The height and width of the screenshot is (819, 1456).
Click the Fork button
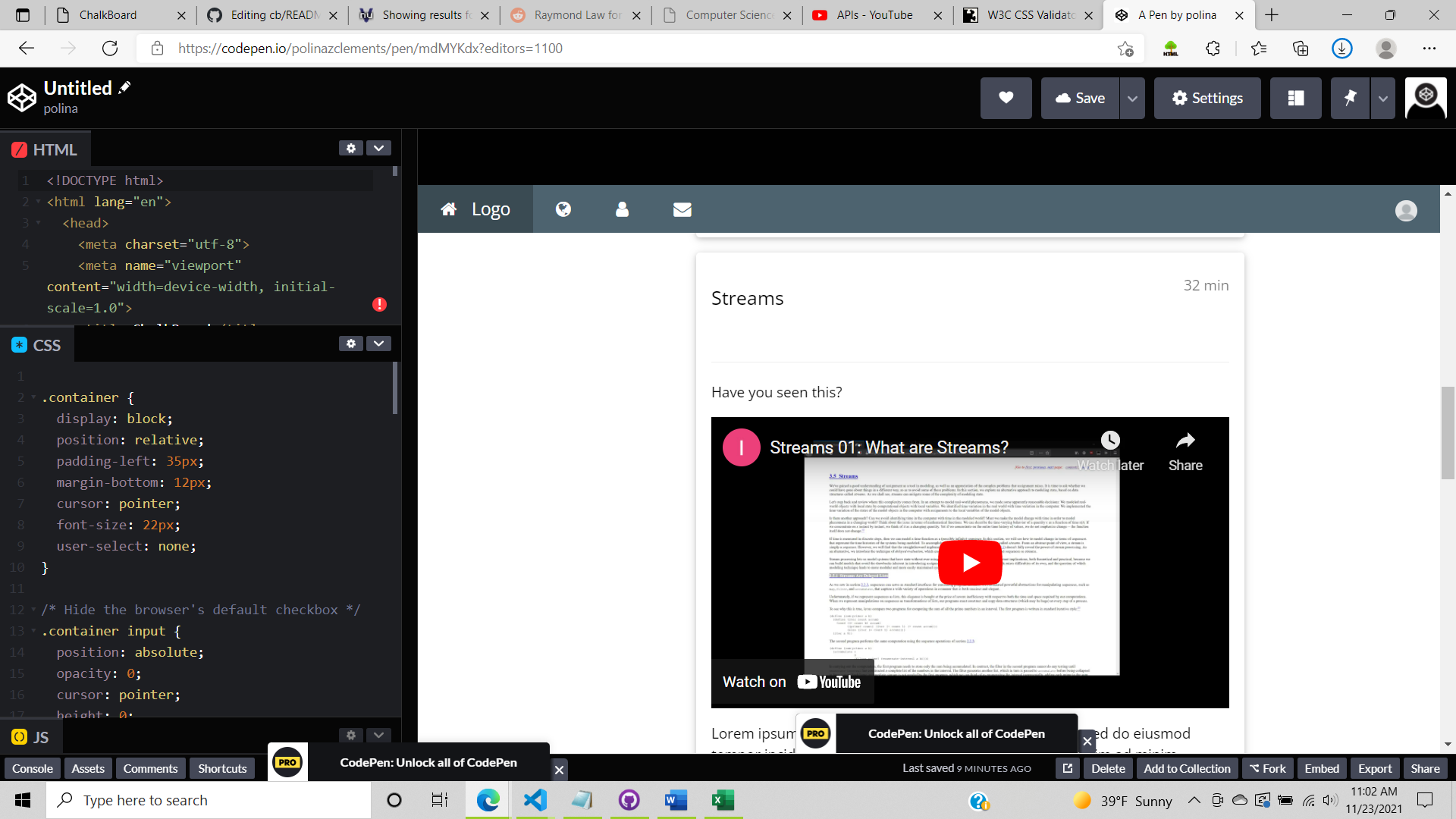[1267, 768]
